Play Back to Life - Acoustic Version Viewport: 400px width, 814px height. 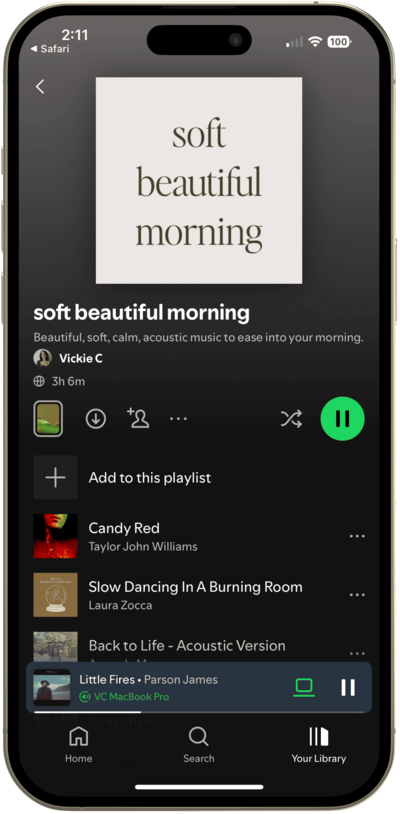pos(187,646)
